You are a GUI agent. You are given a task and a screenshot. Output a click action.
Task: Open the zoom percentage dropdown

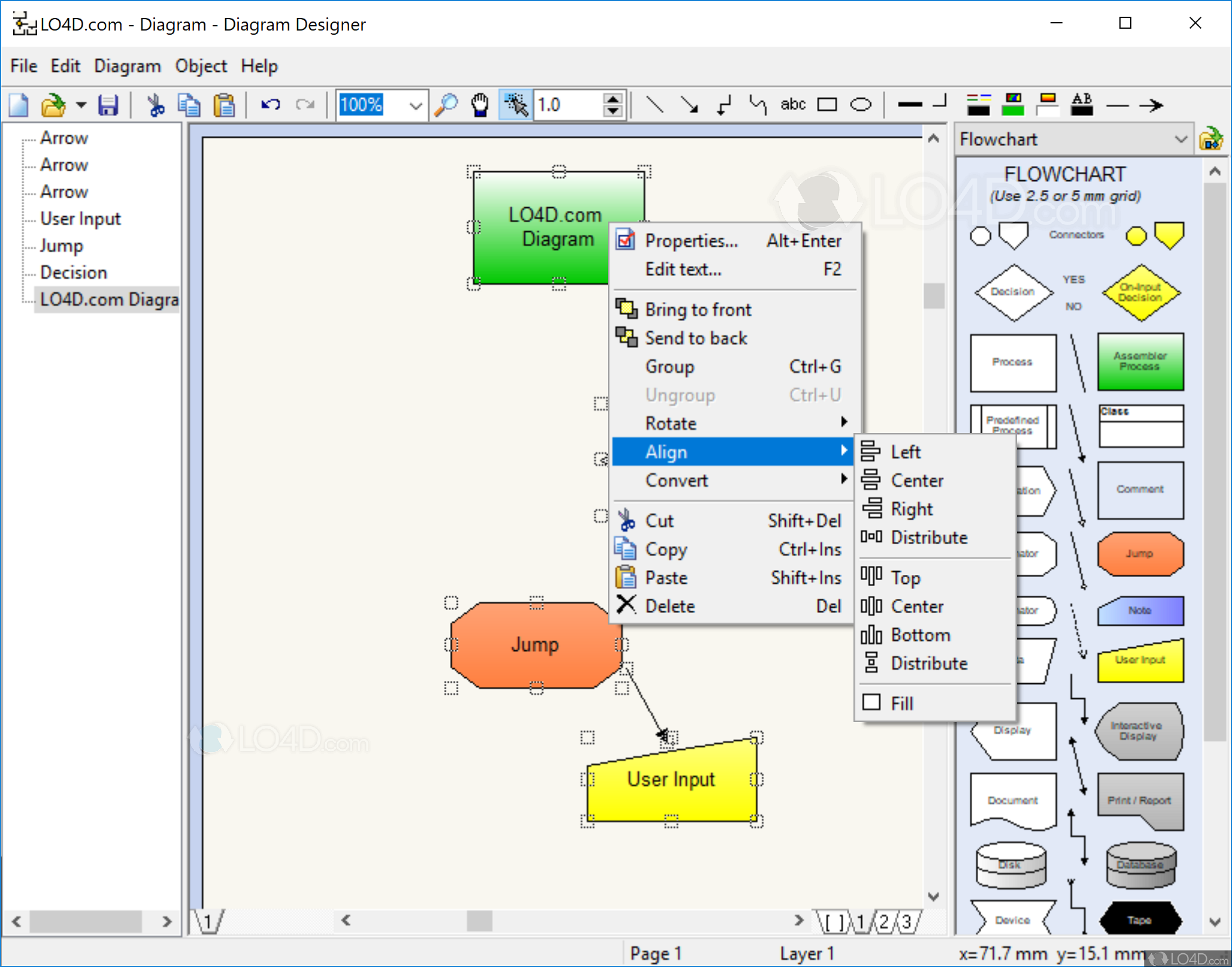(415, 105)
